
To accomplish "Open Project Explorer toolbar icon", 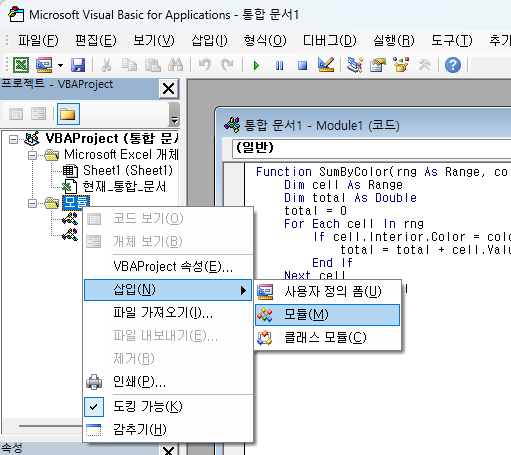I will tap(355, 65).
